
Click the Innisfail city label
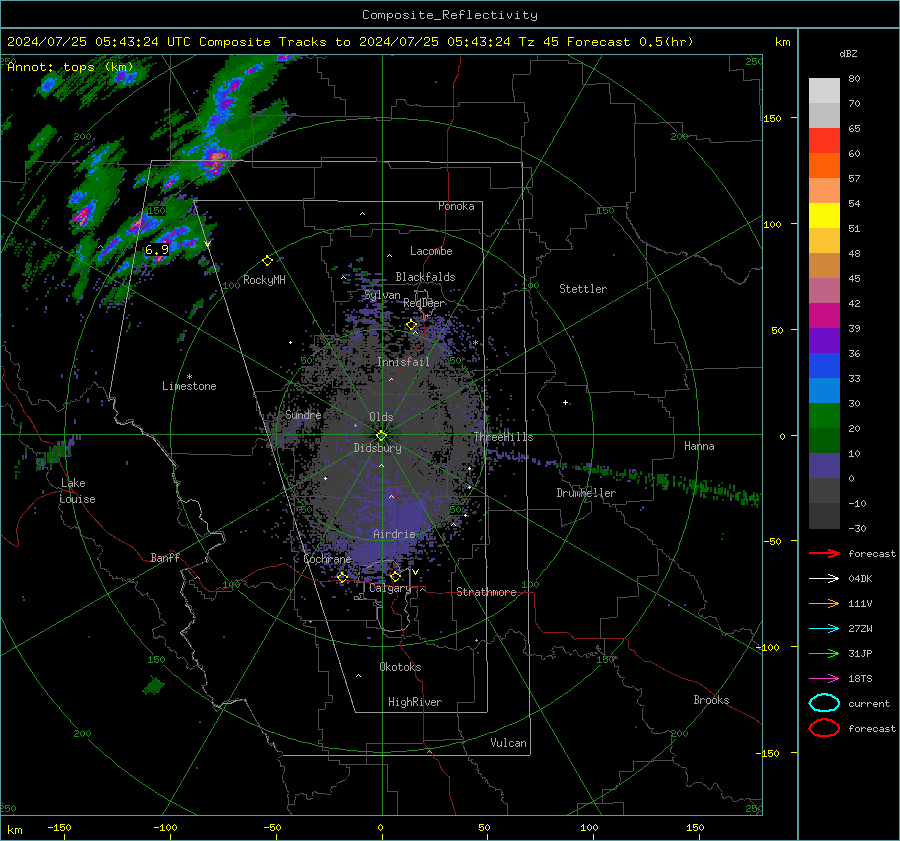pos(403,362)
